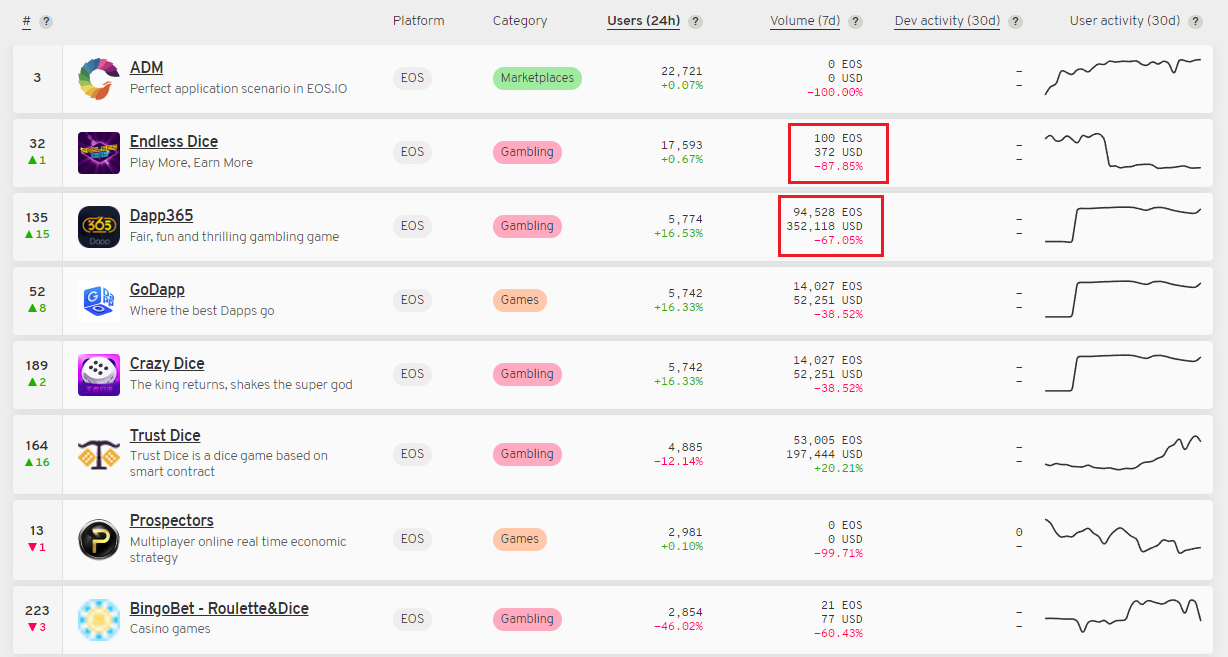Click Gambling tag in Dapp365 row
Image resolution: width=1228 pixels, height=657 pixels.
(527, 226)
